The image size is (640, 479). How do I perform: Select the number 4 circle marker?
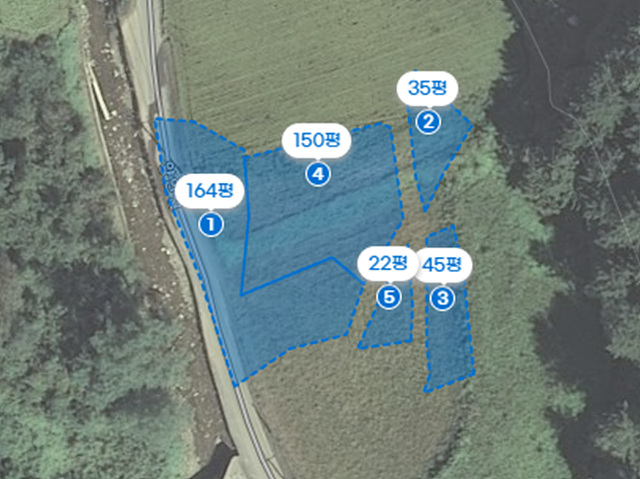point(318,174)
